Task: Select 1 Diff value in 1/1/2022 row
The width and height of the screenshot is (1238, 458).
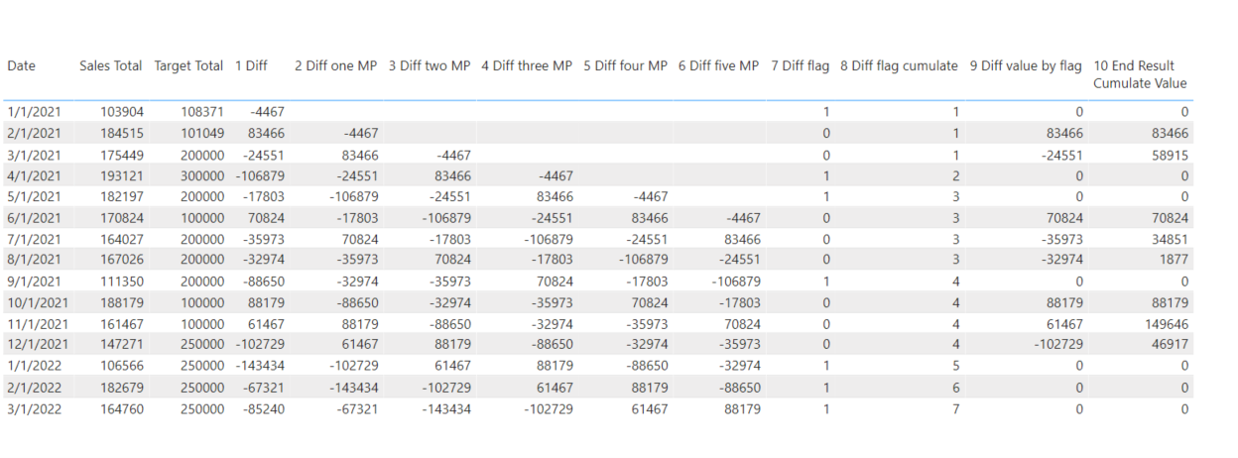Action: [260, 366]
